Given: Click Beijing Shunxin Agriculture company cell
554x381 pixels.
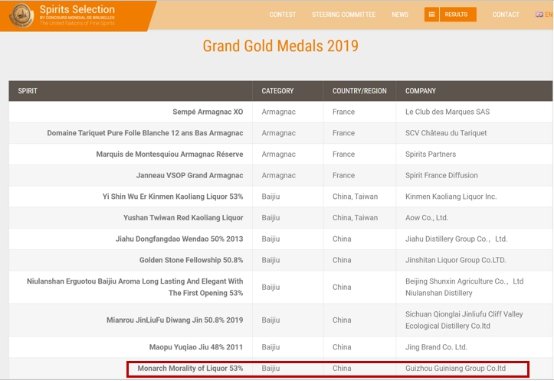Looking at the screenshot, I should (464, 287).
